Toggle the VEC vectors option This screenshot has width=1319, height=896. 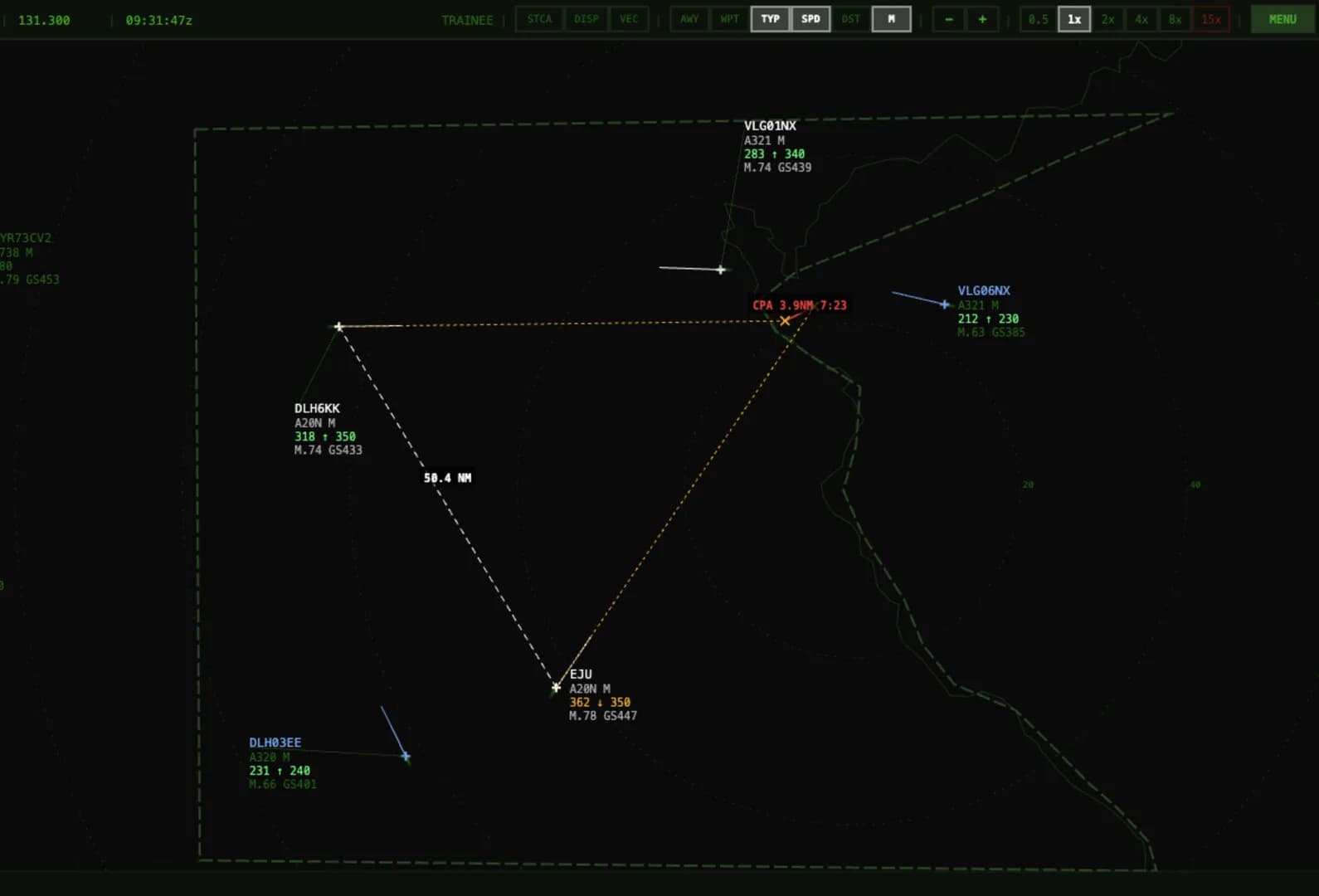tap(630, 19)
